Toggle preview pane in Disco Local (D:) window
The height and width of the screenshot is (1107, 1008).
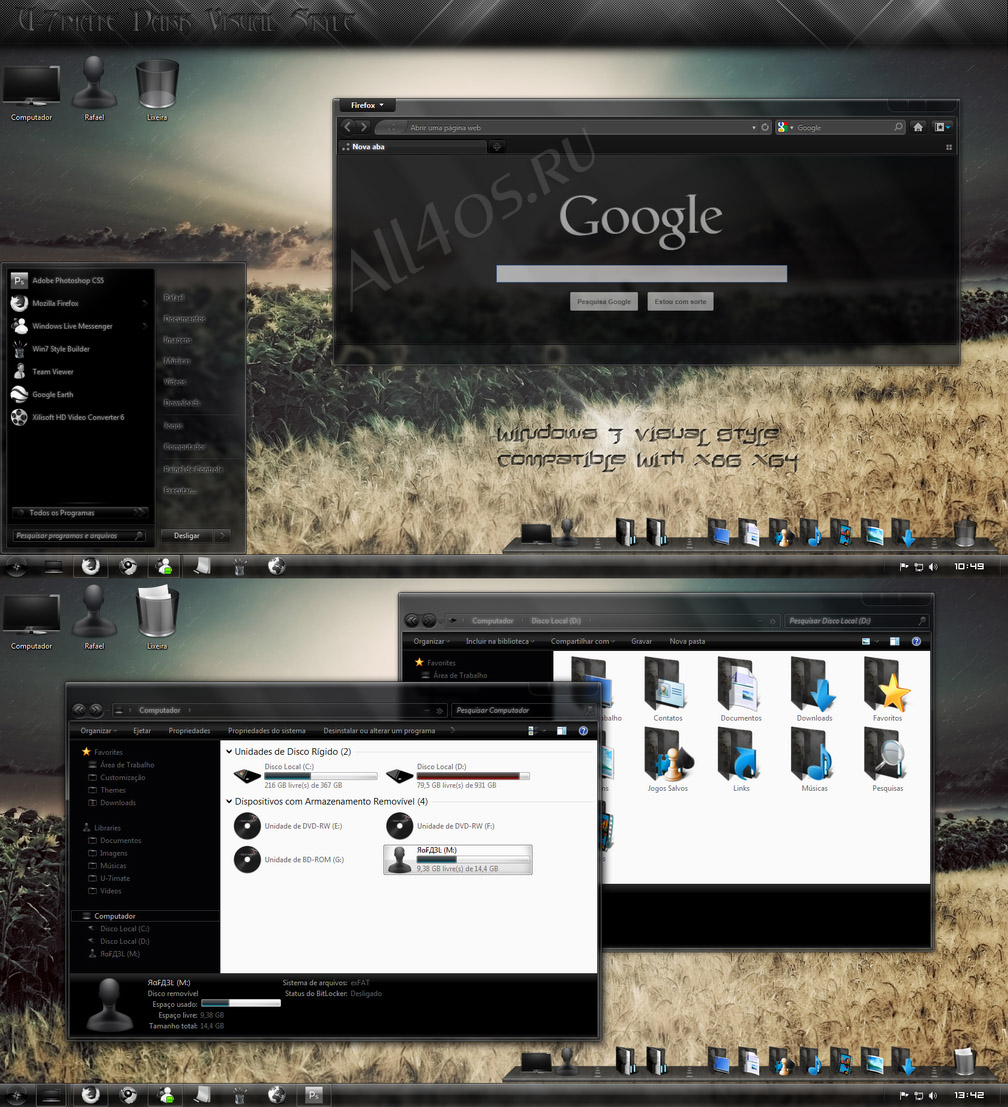tap(894, 641)
